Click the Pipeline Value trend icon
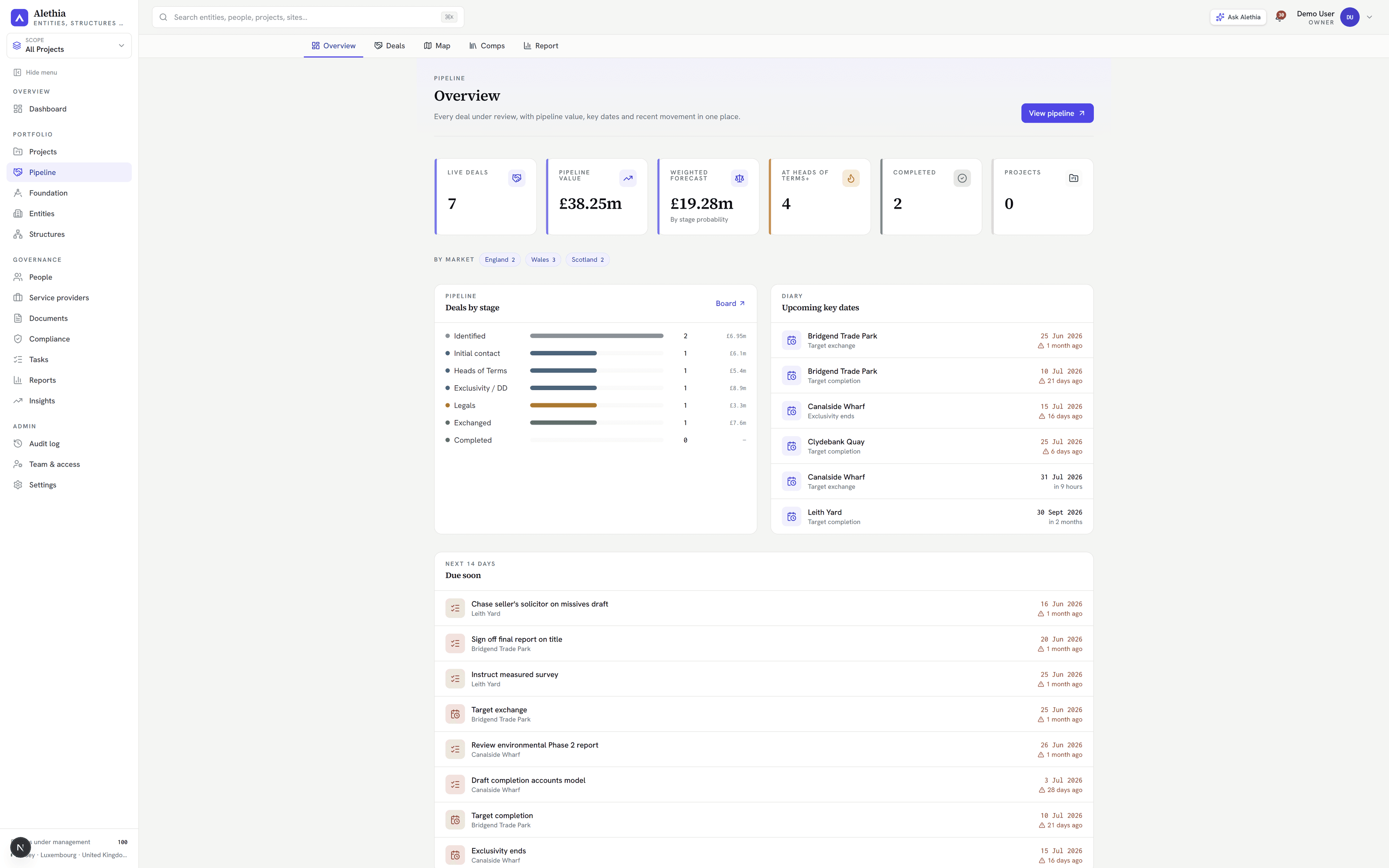 tap(628, 178)
